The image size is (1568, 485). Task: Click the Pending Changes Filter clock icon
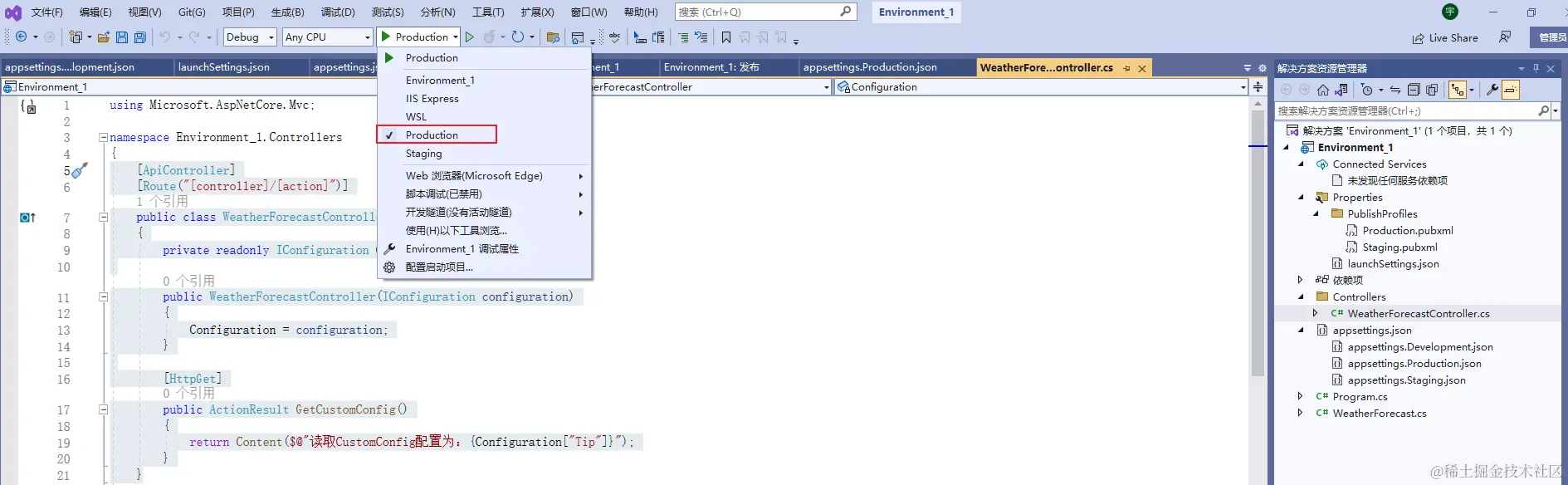1367,90
